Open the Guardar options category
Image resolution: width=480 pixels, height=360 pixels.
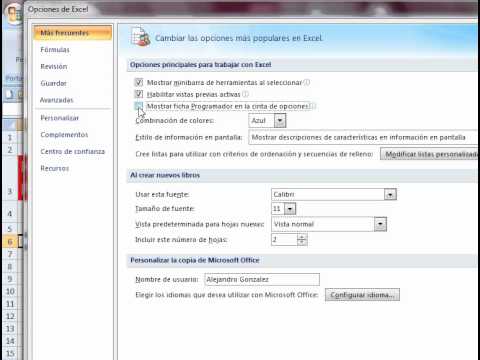[x=53, y=83]
